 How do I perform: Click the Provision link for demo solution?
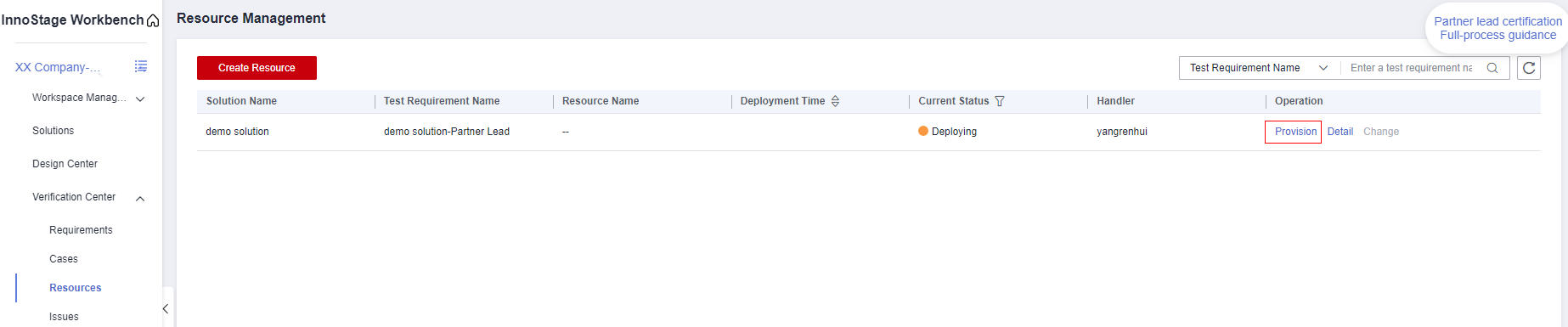click(x=1295, y=132)
